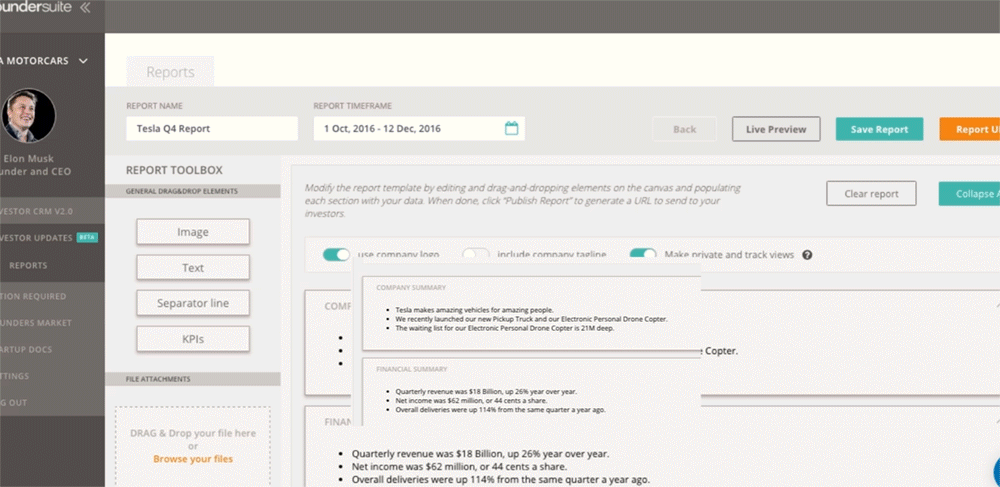Click the help question mark icon

(807, 255)
